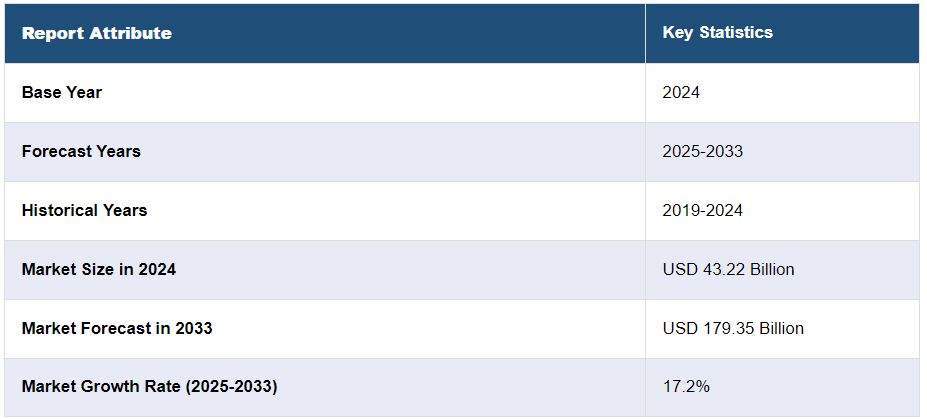The width and height of the screenshot is (927, 419).
Task: Click the 2025-2033 forecast years value
Action: 702,152
